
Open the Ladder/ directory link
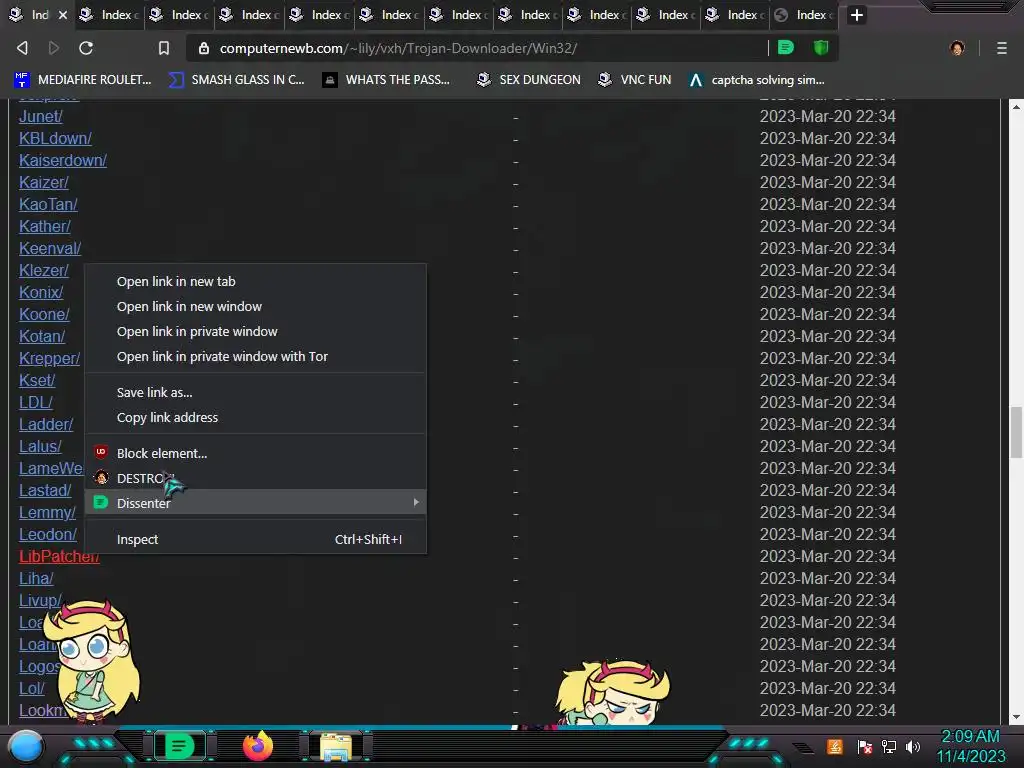[46, 424]
